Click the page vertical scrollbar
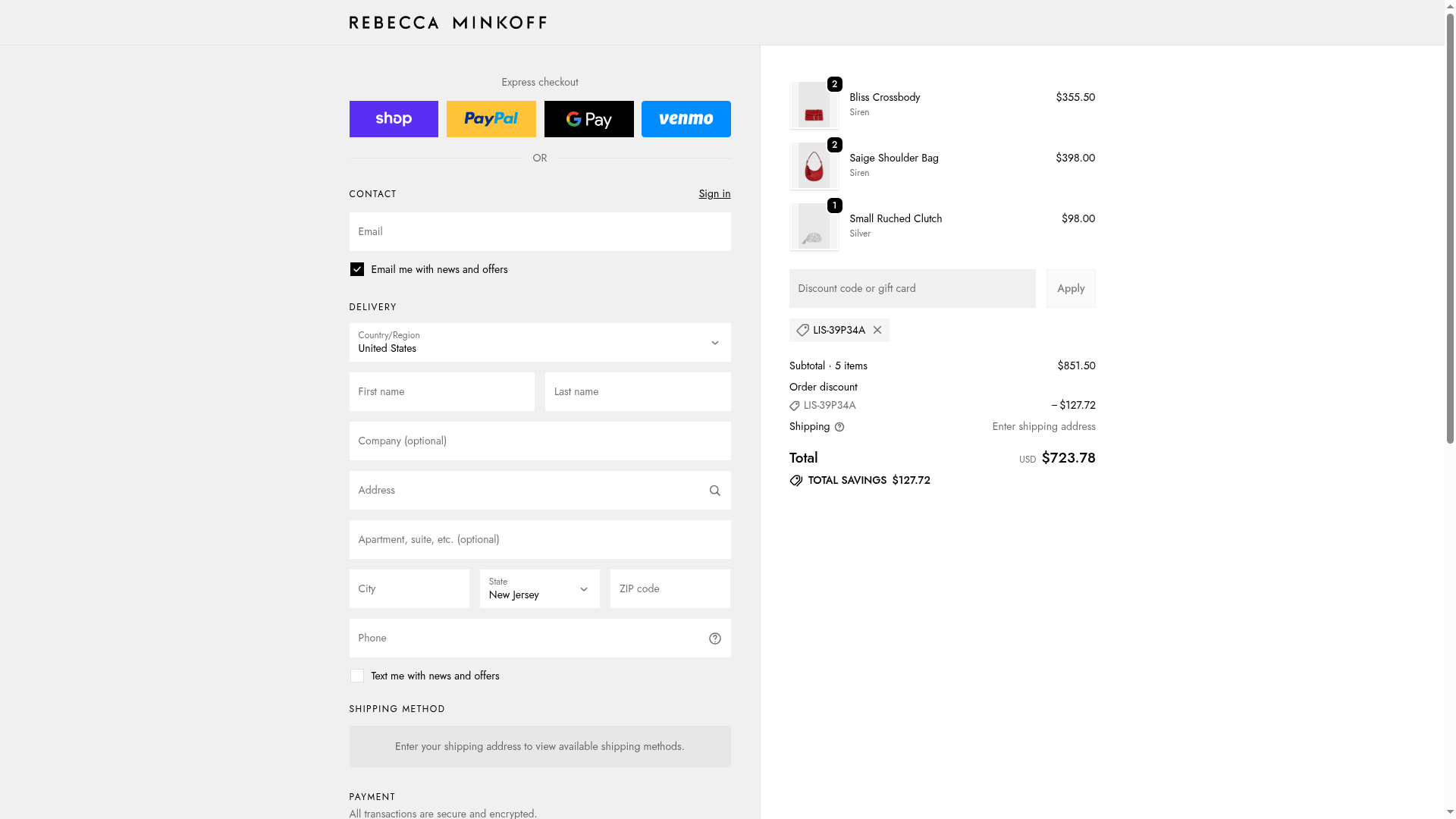Viewport: 1456px width, 819px height. [x=1450, y=227]
